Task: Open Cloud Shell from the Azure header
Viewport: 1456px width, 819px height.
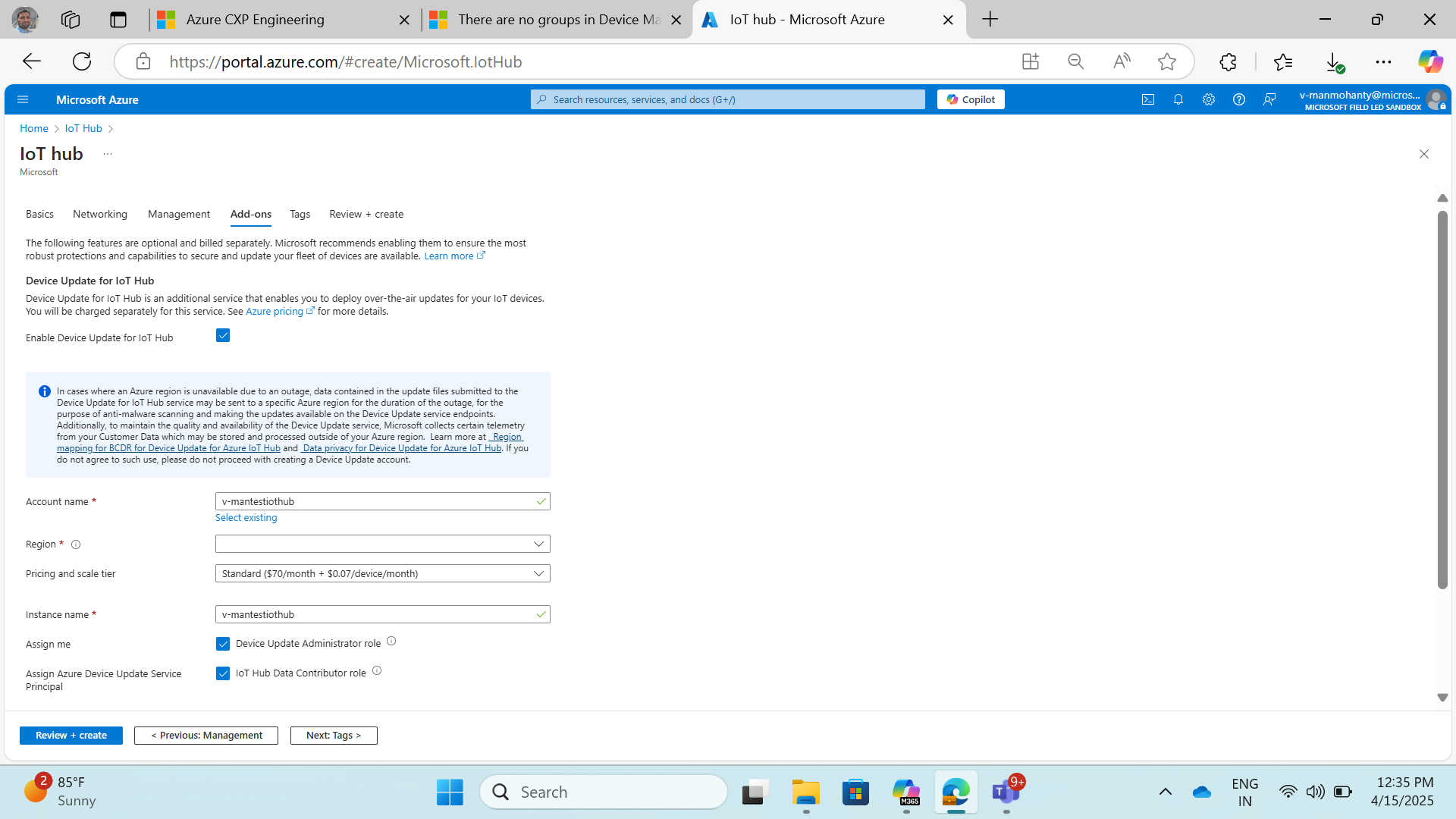Action: coord(1148,99)
